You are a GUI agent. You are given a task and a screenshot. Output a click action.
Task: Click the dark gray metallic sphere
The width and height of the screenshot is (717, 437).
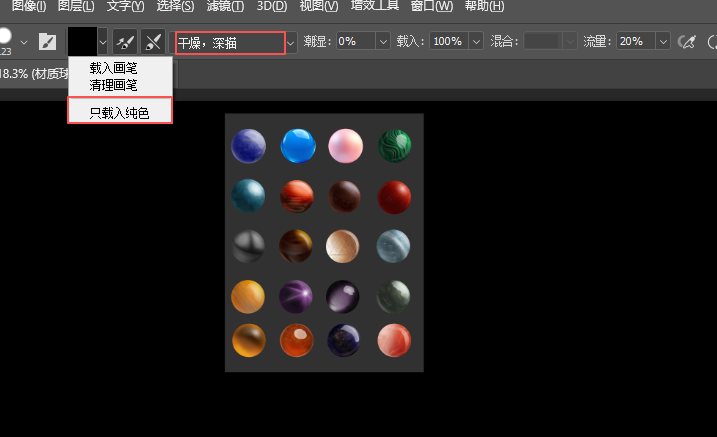click(248, 246)
